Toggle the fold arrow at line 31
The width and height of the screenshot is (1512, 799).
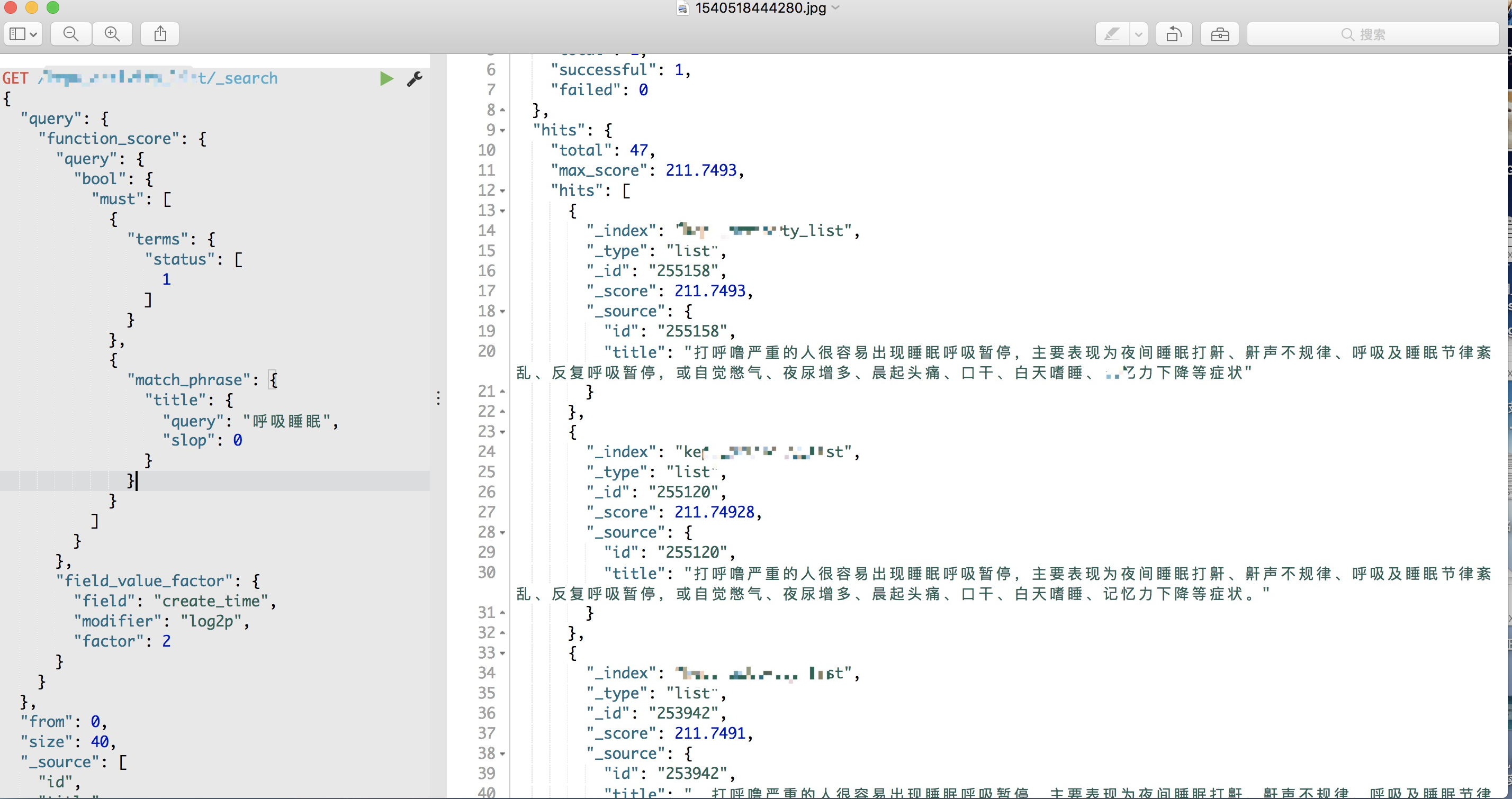(502, 612)
